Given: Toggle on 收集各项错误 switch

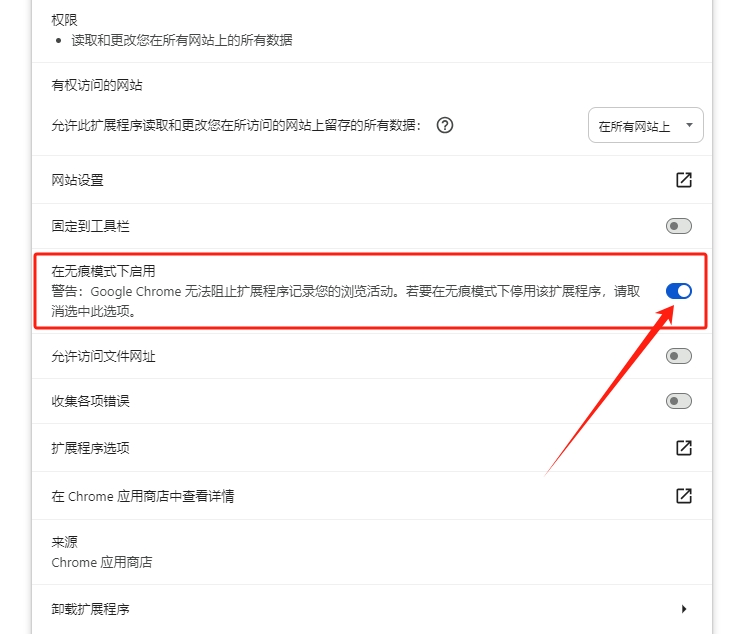Looking at the screenshot, I should pyautogui.click(x=679, y=401).
